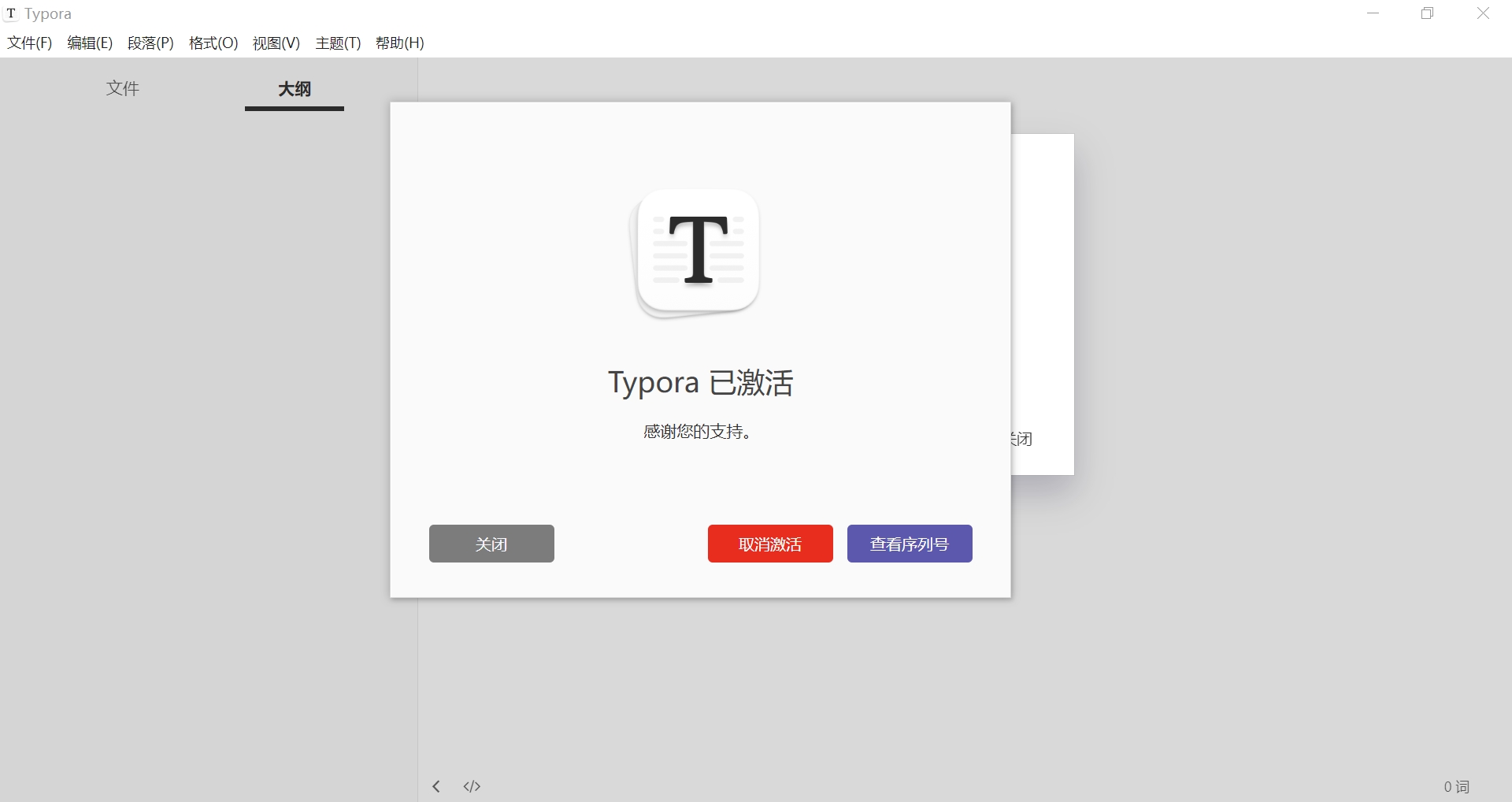Click the 感谢您的支持。 message
The width and height of the screenshot is (1512, 802).
(x=698, y=432)
